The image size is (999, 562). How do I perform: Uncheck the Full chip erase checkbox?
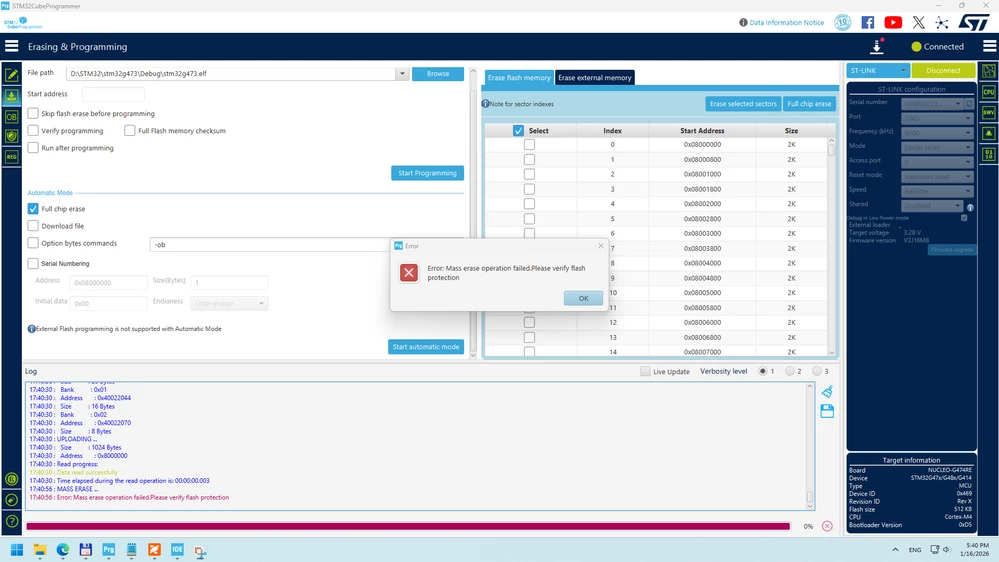33,208
